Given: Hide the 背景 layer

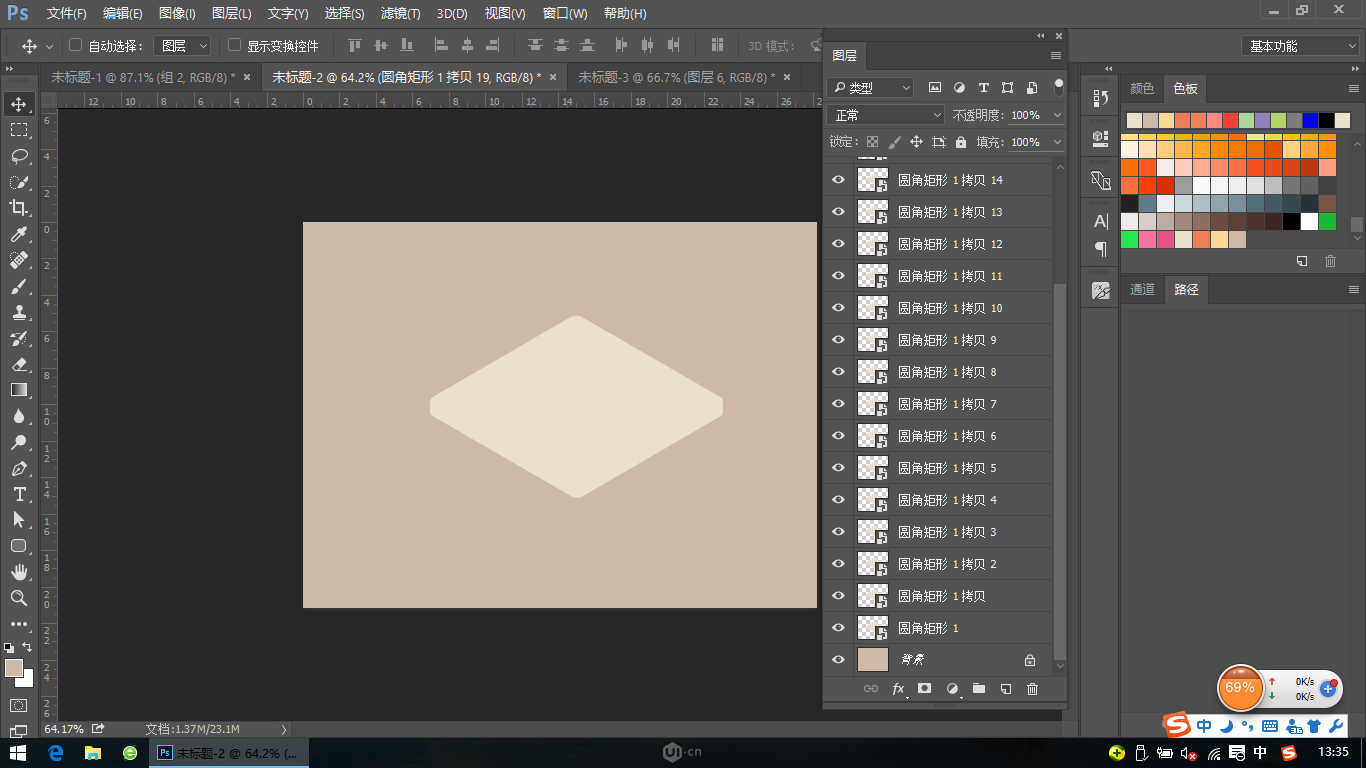Looking at the screenshot, I should (838, 659).
